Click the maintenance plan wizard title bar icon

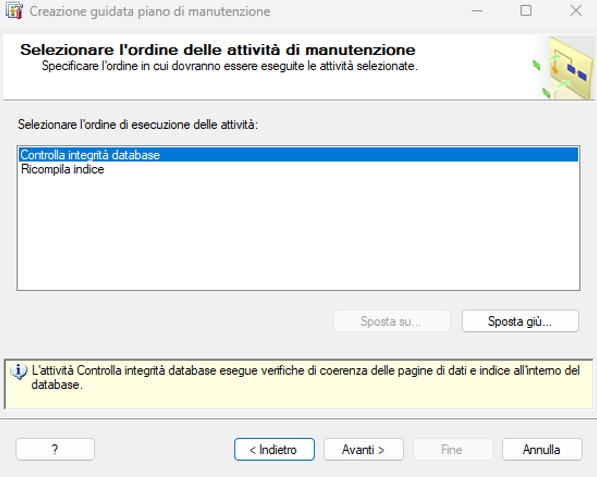pos(14,11)
